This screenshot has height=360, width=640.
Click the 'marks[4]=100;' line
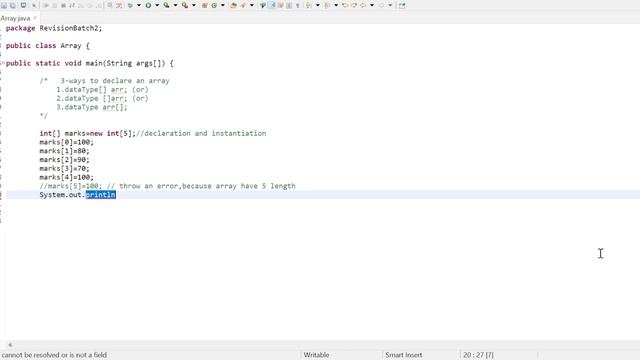tap(67, 177)
